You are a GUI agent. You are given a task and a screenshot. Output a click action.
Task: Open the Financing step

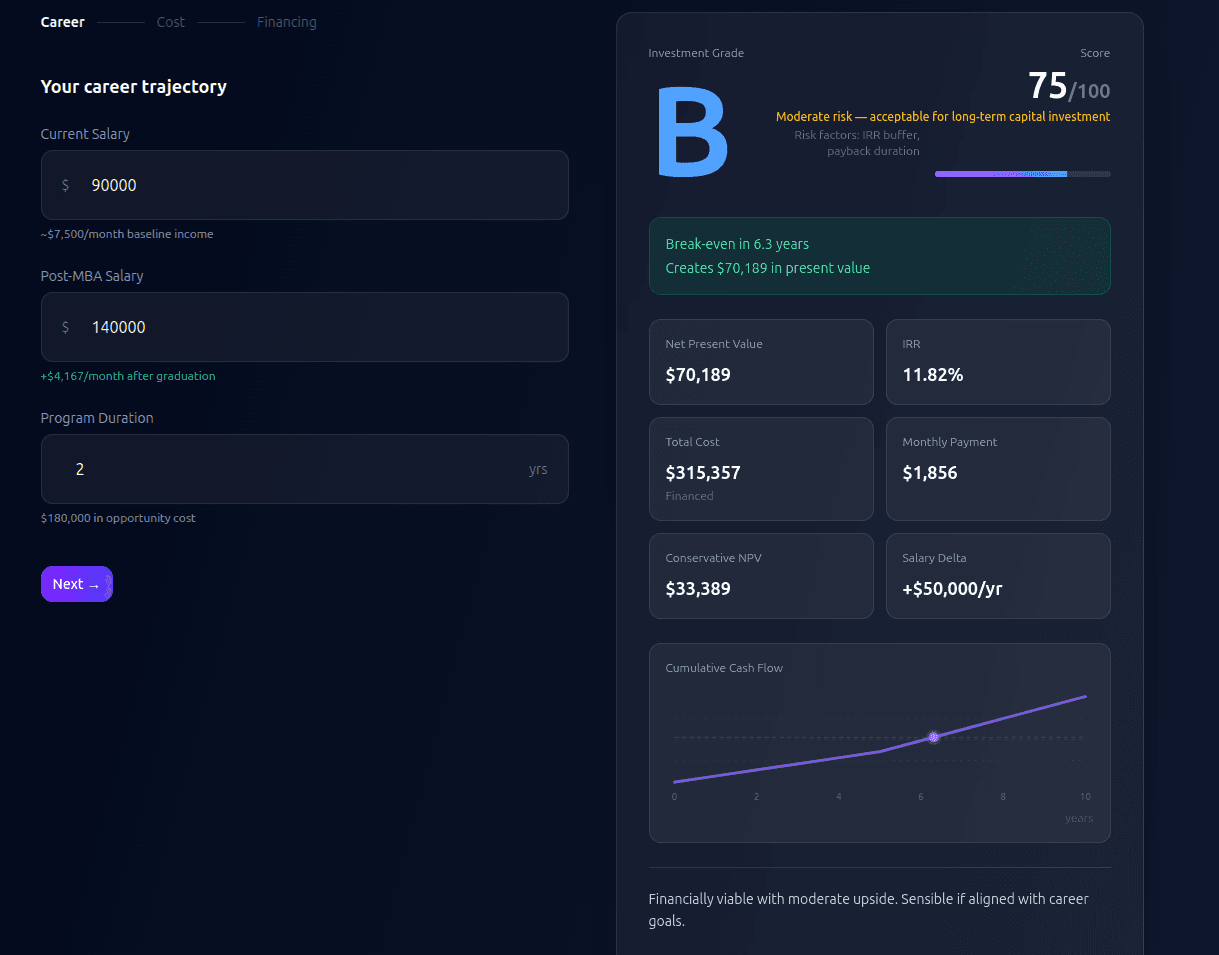tap(286, 21)
